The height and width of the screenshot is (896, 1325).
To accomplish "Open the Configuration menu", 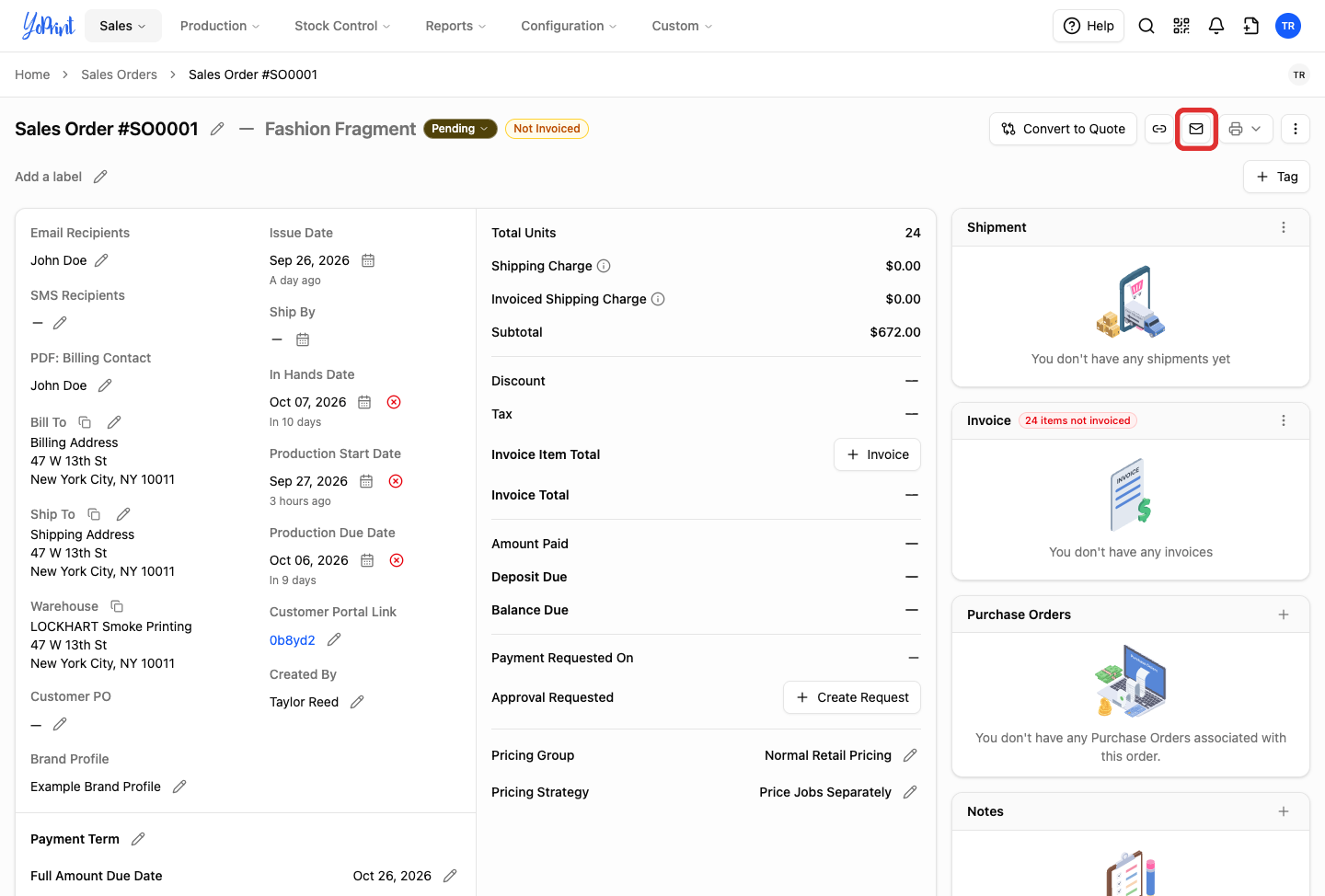I will click(x=569, y=26).
